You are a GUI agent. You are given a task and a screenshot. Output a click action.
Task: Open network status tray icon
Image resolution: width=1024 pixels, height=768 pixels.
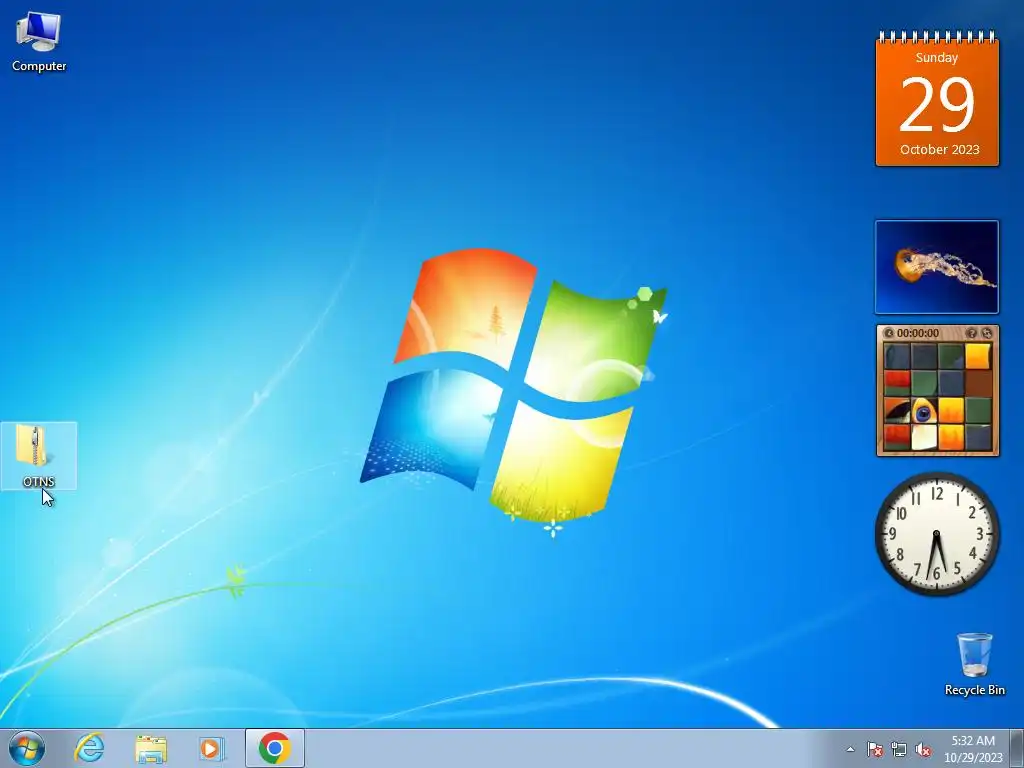pos(899,749)
